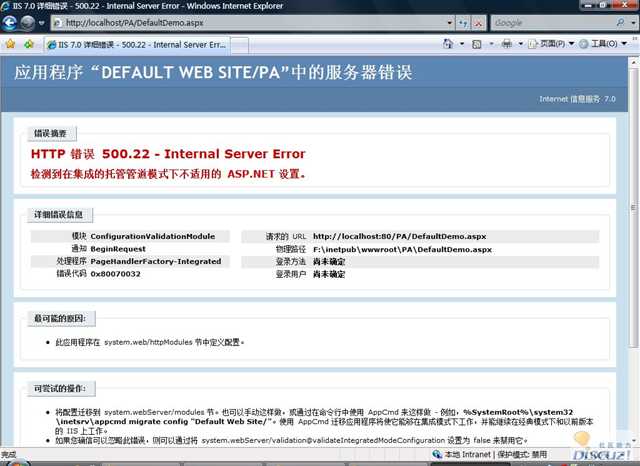
Task: Click the Add to Favorites icon
Action: click(x=29, y=44)
